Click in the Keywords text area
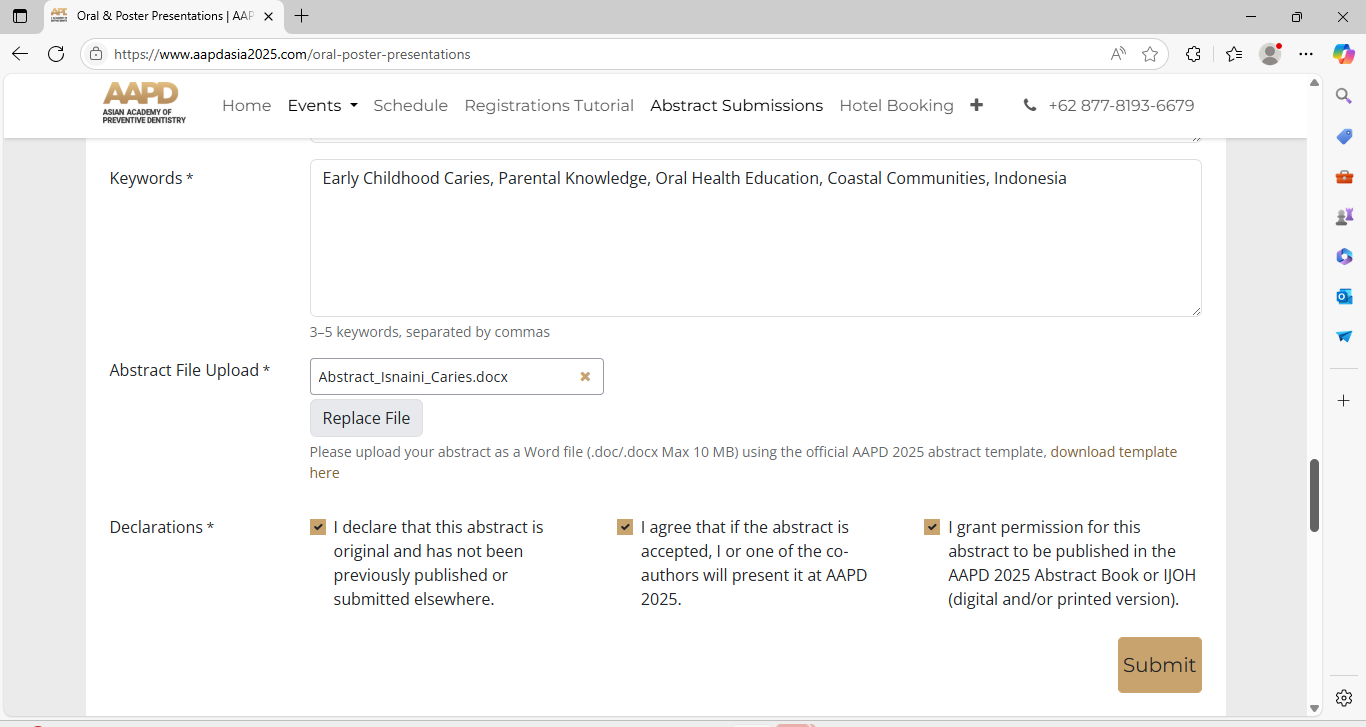Viewport: 1366px width, 727px height. point(756,238)
